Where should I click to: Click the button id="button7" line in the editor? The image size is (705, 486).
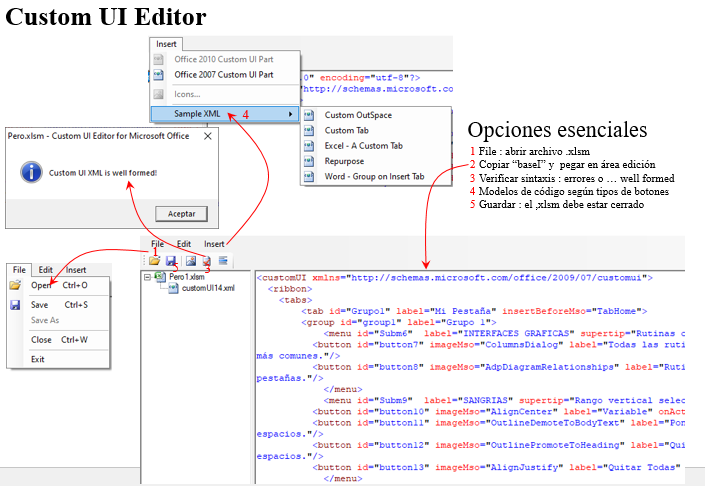[x=499, y=345]
